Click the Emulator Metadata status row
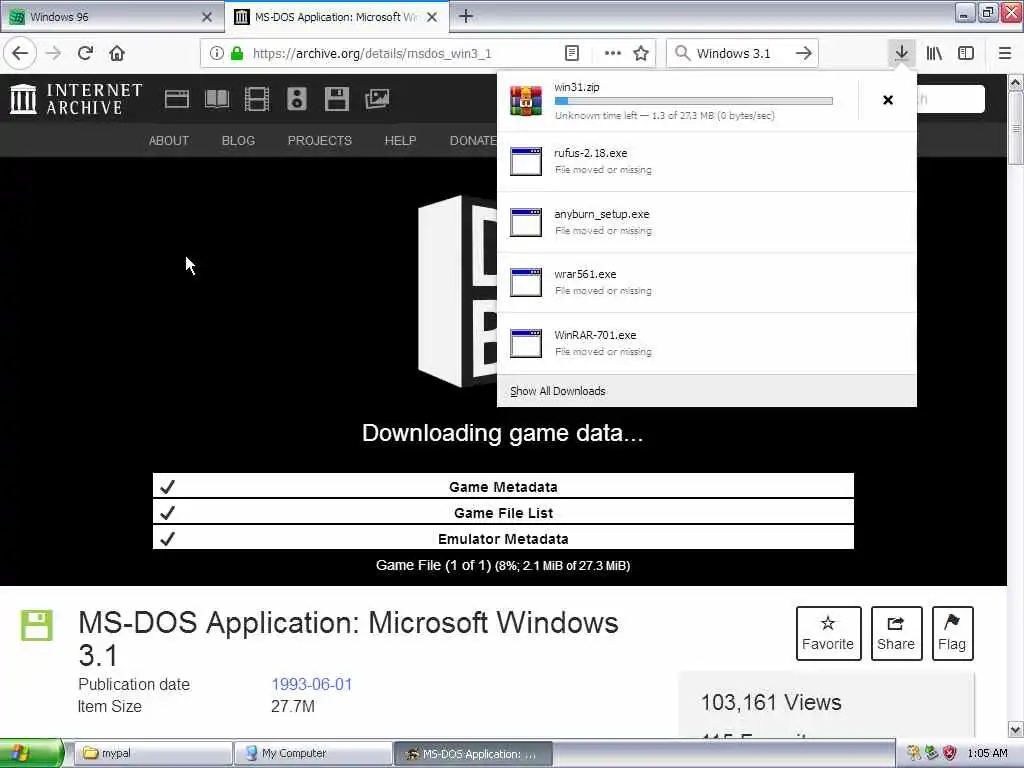The height and width of the screenshot is (768, 1024). tap(503, 539)
